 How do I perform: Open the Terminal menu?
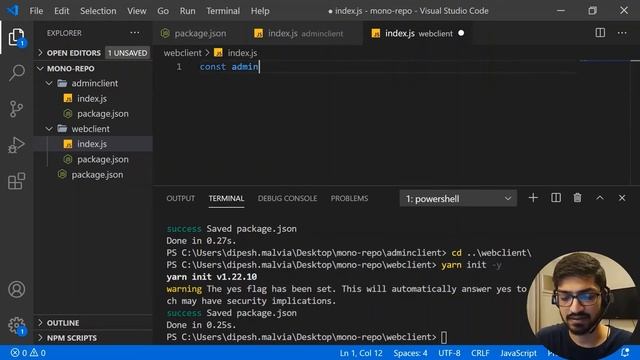[223, 11]
